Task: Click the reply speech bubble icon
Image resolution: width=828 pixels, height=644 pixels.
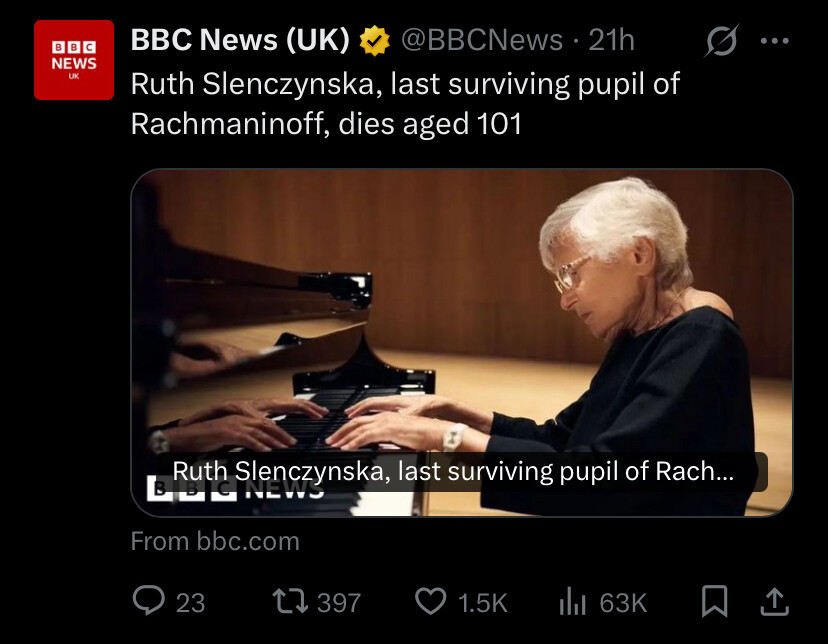Action: pyautogui.click(x=149, y=600)
